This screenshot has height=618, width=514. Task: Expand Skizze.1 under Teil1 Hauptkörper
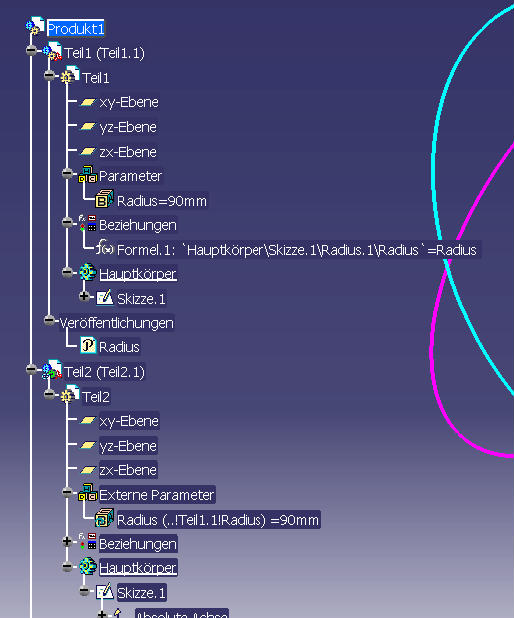point(84,296)
